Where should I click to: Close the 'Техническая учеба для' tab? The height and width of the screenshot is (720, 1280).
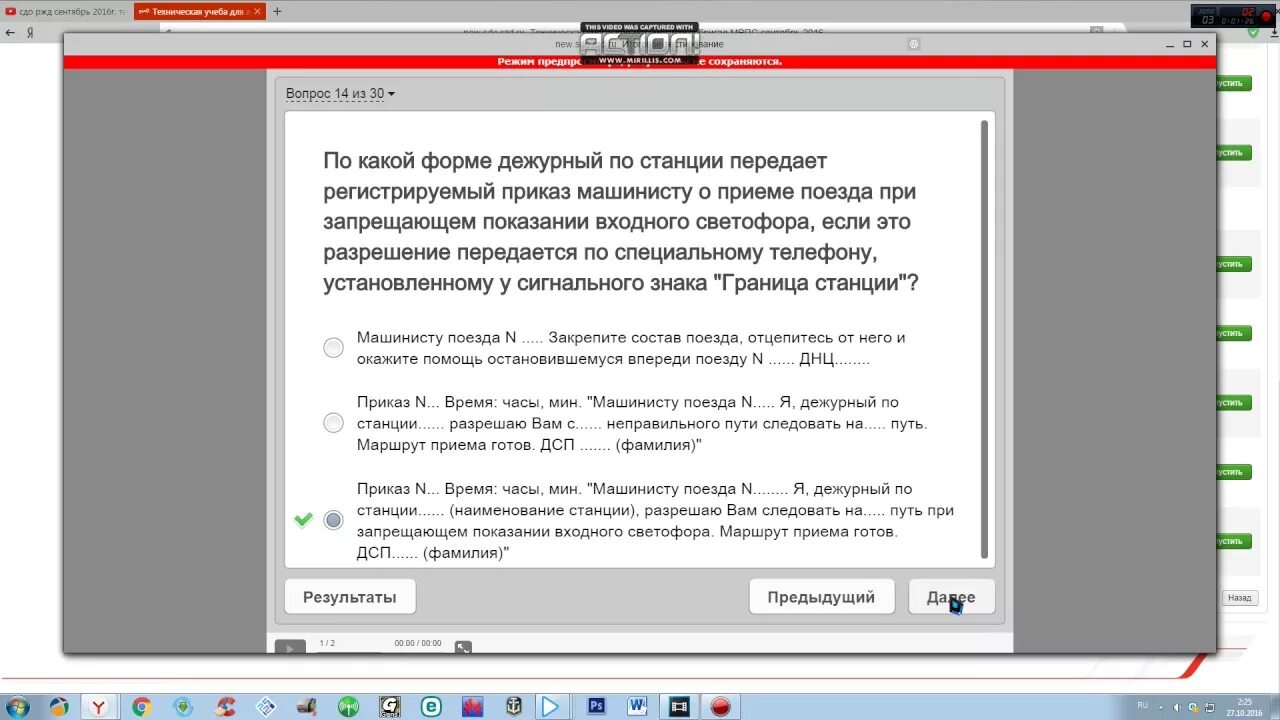(258, 11)
